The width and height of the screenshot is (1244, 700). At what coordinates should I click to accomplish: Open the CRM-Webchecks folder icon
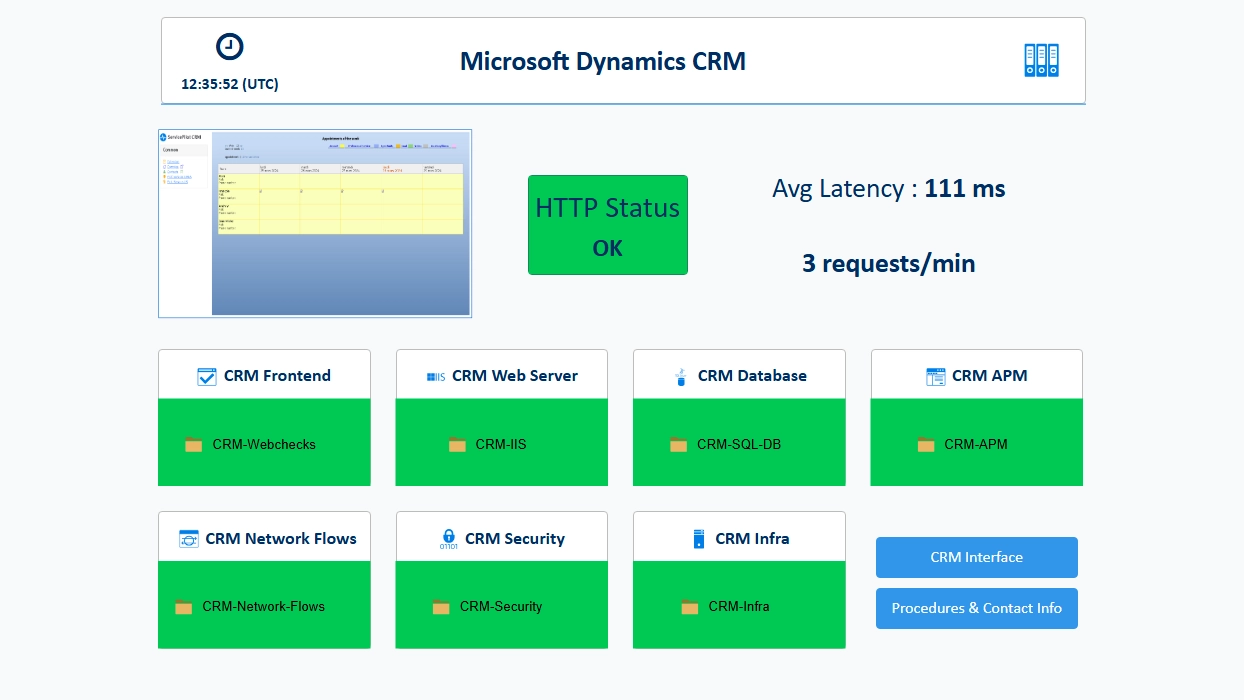tap(194, 445)
